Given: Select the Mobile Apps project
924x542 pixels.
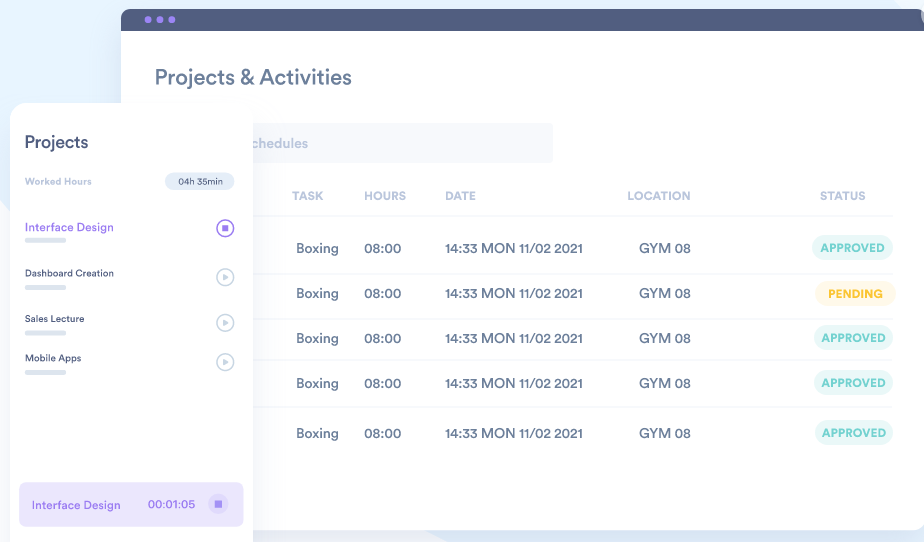Looking at the screenshot, I should click(53, 358).
